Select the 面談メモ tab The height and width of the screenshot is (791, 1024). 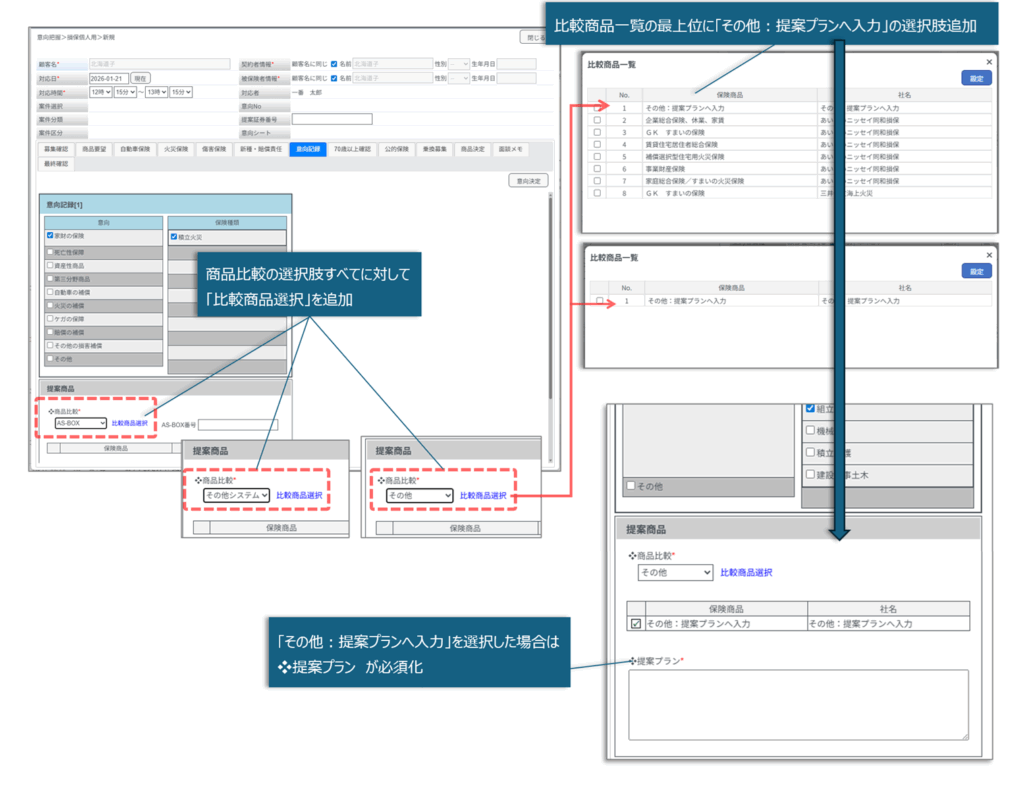click(510, 149)
